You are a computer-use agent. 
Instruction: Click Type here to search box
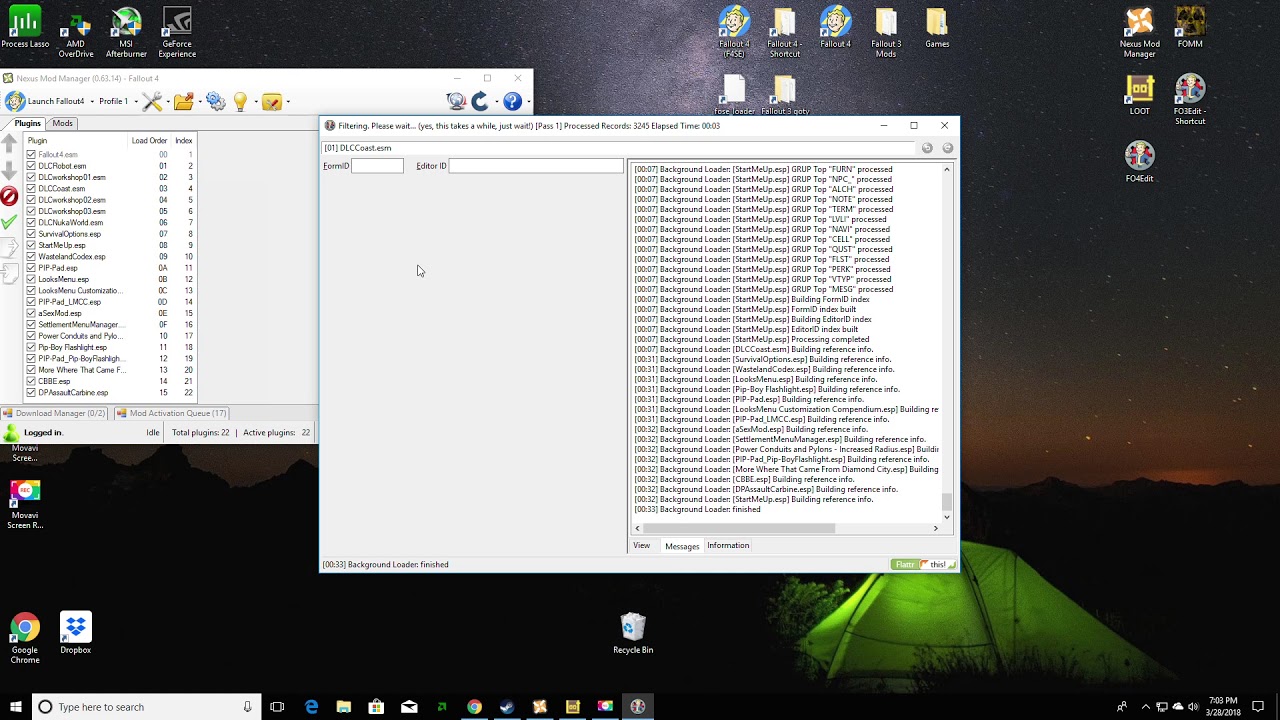point(146,707)
